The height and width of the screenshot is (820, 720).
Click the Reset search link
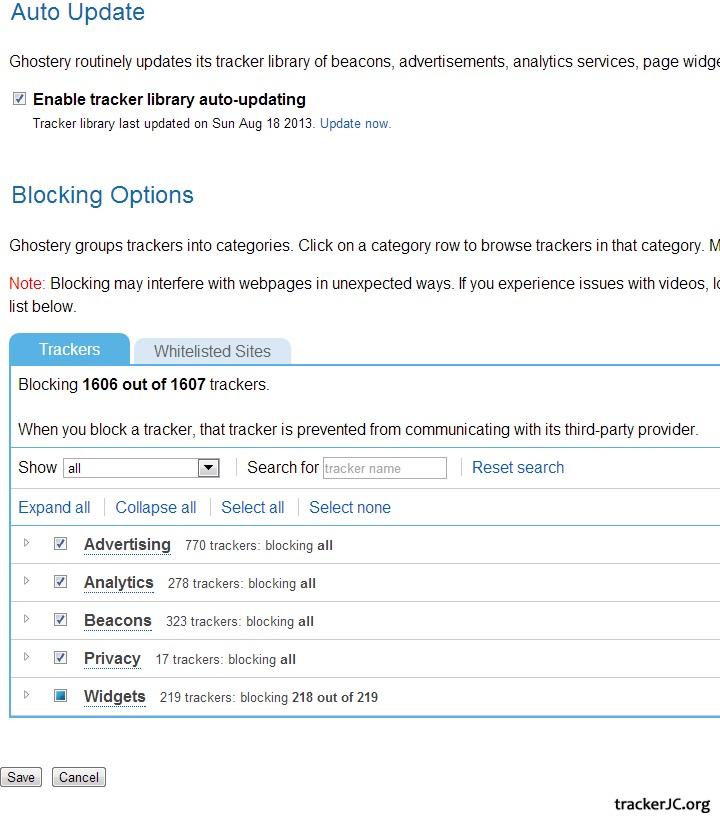click(x=518, y=467)
